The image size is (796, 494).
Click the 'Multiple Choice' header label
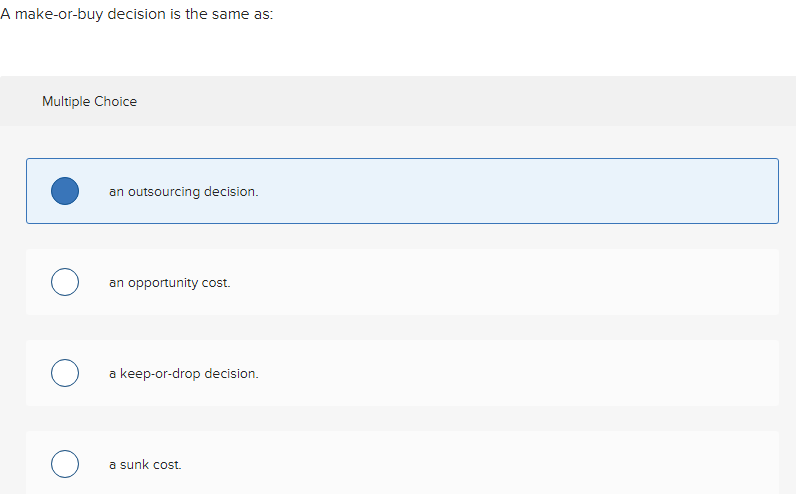coord(89,102)
